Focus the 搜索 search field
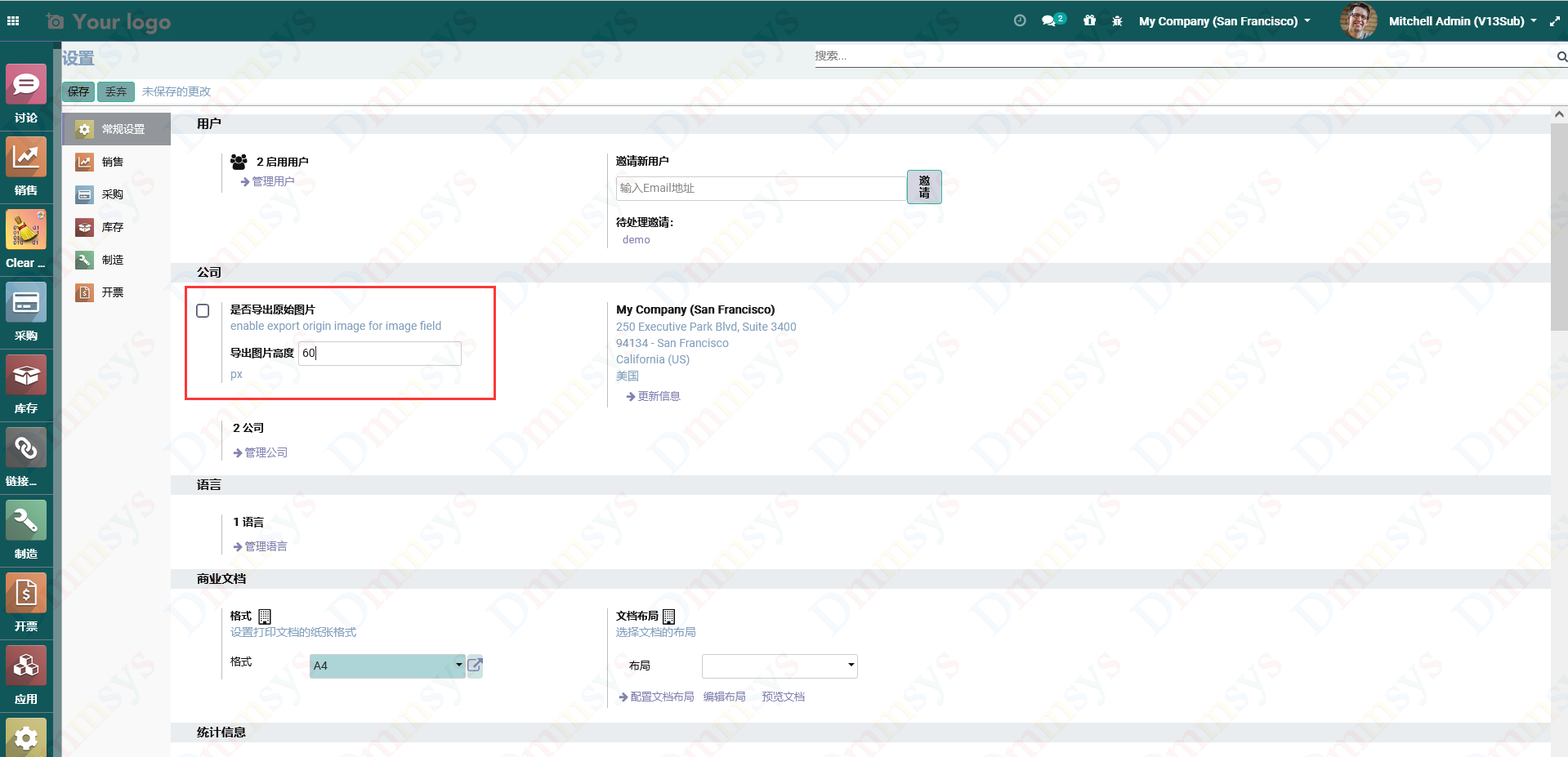The width and height of the screenshot is (1568, 757). [x=1185, y=56]
